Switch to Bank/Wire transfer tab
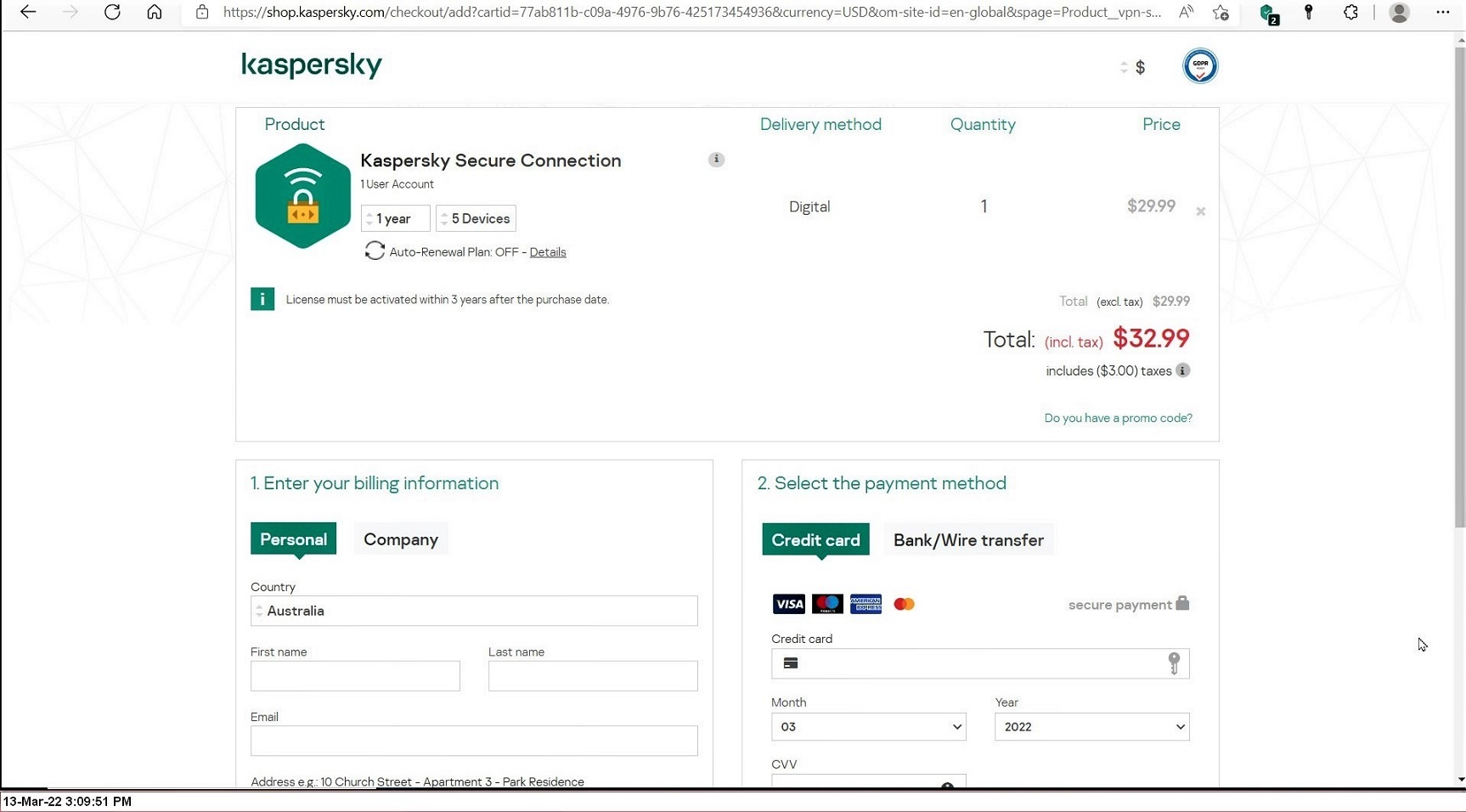 tap(968, 540)
